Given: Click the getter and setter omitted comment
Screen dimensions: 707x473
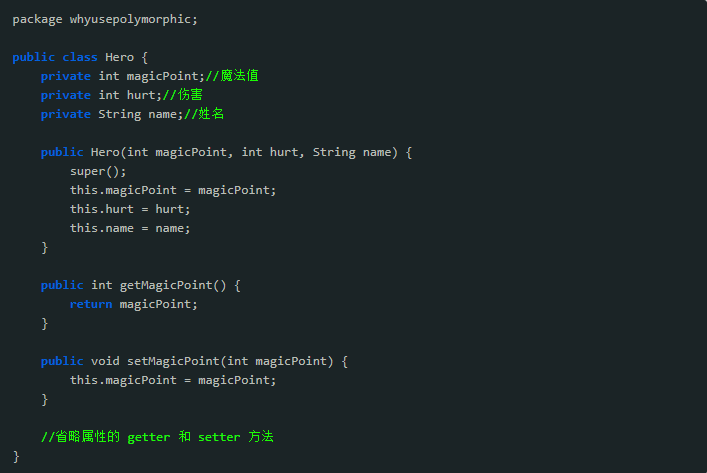Looking at the screenshot, I should (x=157, y=437).
